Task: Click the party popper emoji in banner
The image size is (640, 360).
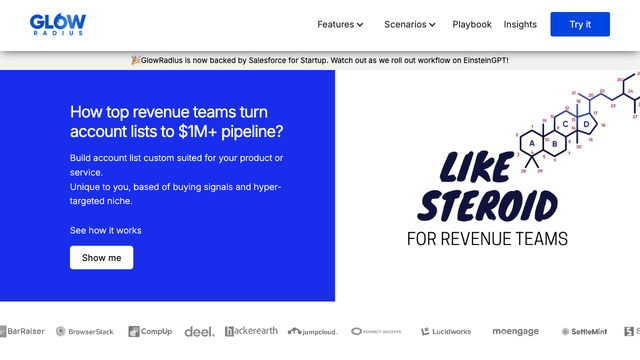Action: click(136, 60)
